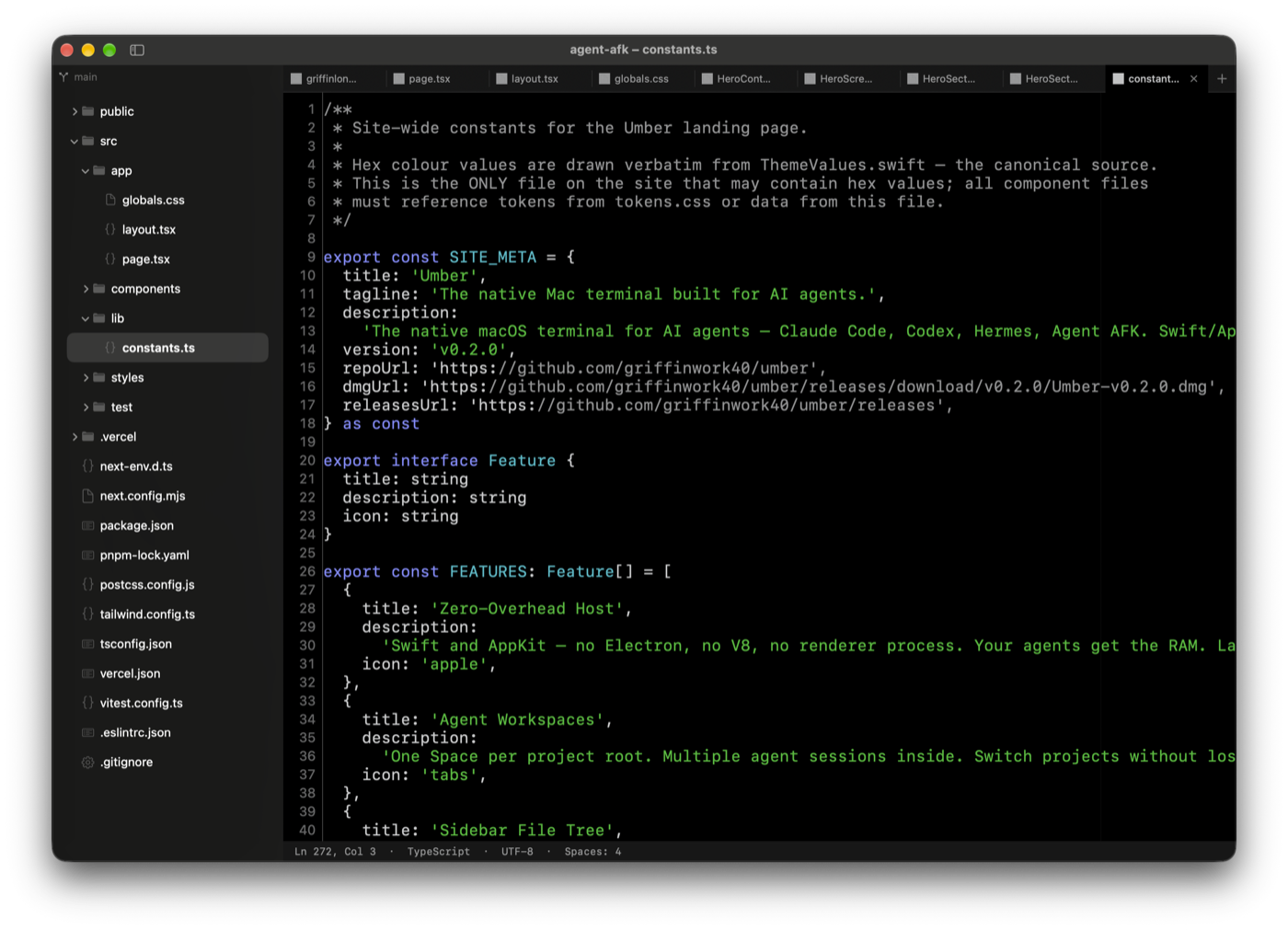Click the 'Sidebar File Tree' title string
Image resolution: width=1288 pixels, height=930 pixels.
pyautogui.click(x=522, y=831)
